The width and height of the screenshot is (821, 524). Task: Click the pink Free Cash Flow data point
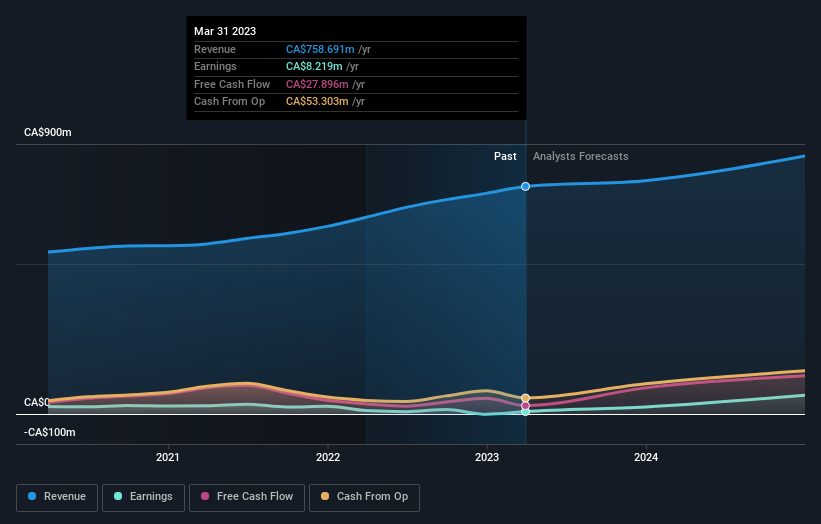point(525,406)
